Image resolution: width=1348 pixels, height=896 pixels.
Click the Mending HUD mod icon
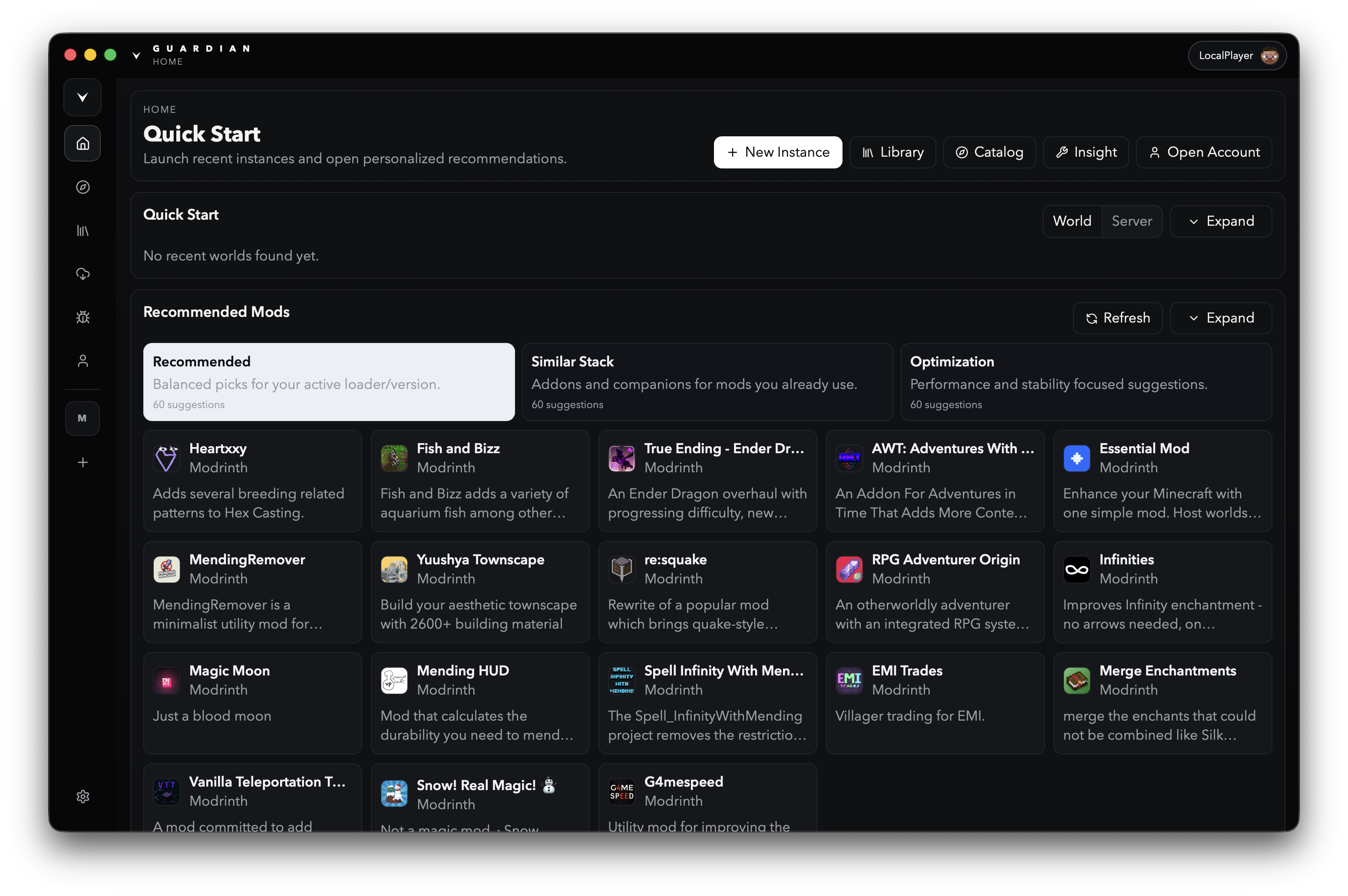(394, 681)
